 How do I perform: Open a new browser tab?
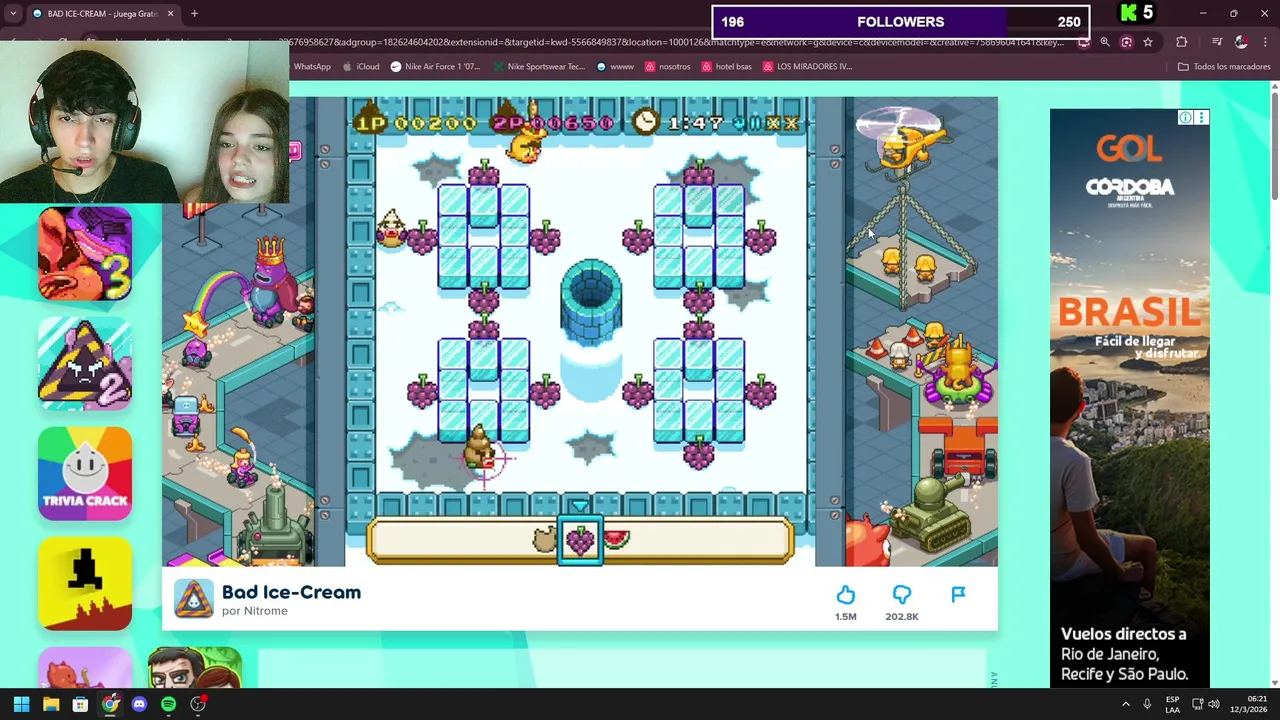click(x=194, y=14)
